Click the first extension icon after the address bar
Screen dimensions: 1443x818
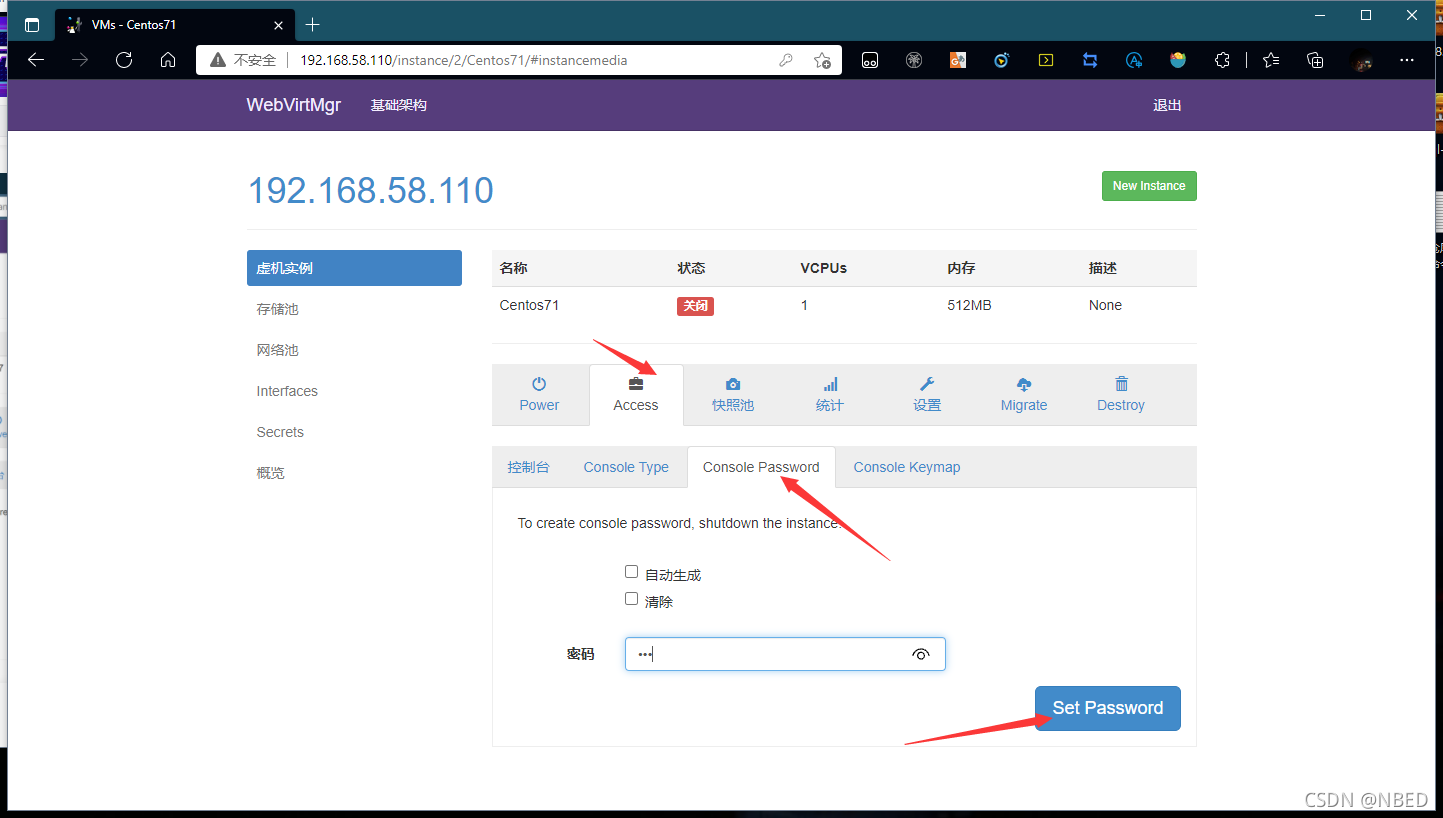coord(870,60)
